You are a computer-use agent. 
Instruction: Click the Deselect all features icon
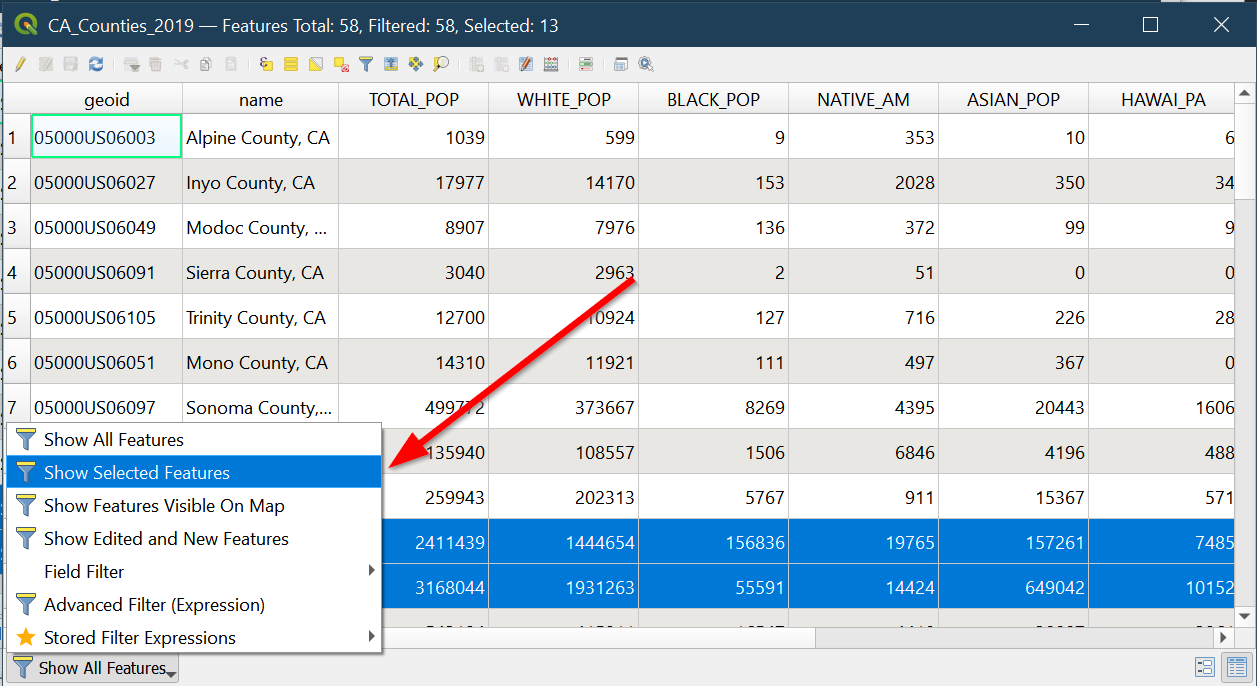pyautogui.click(x=341, y=64)
